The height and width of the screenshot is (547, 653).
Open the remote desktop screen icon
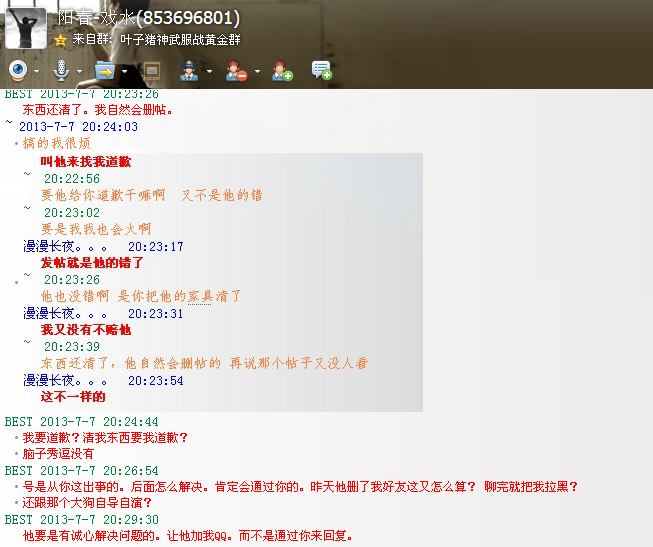point(151,70)
